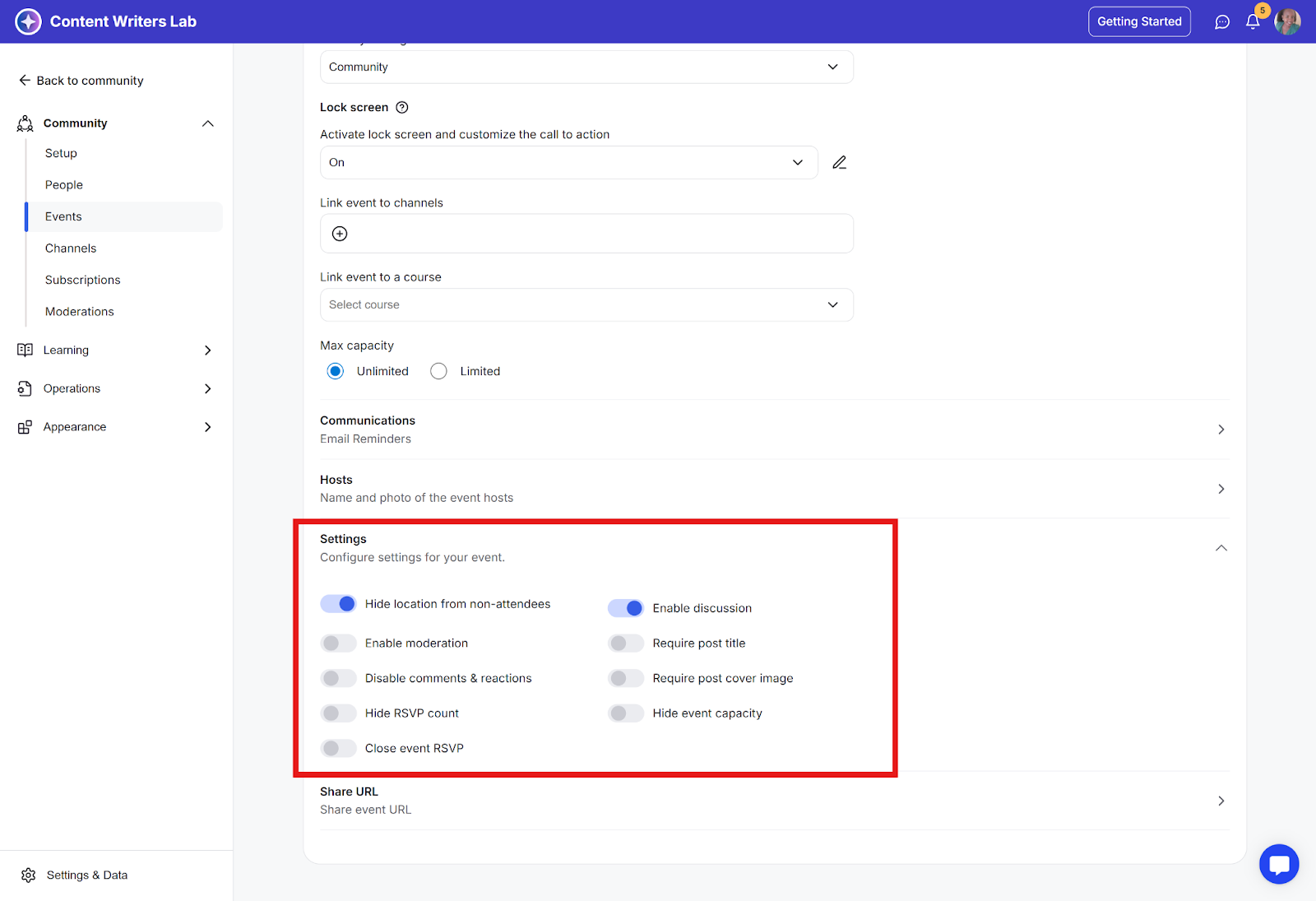The width and height of the screenshot is (1316, 901).
Task: Go to Subscriptions in the sidebar
Action: 82,280
